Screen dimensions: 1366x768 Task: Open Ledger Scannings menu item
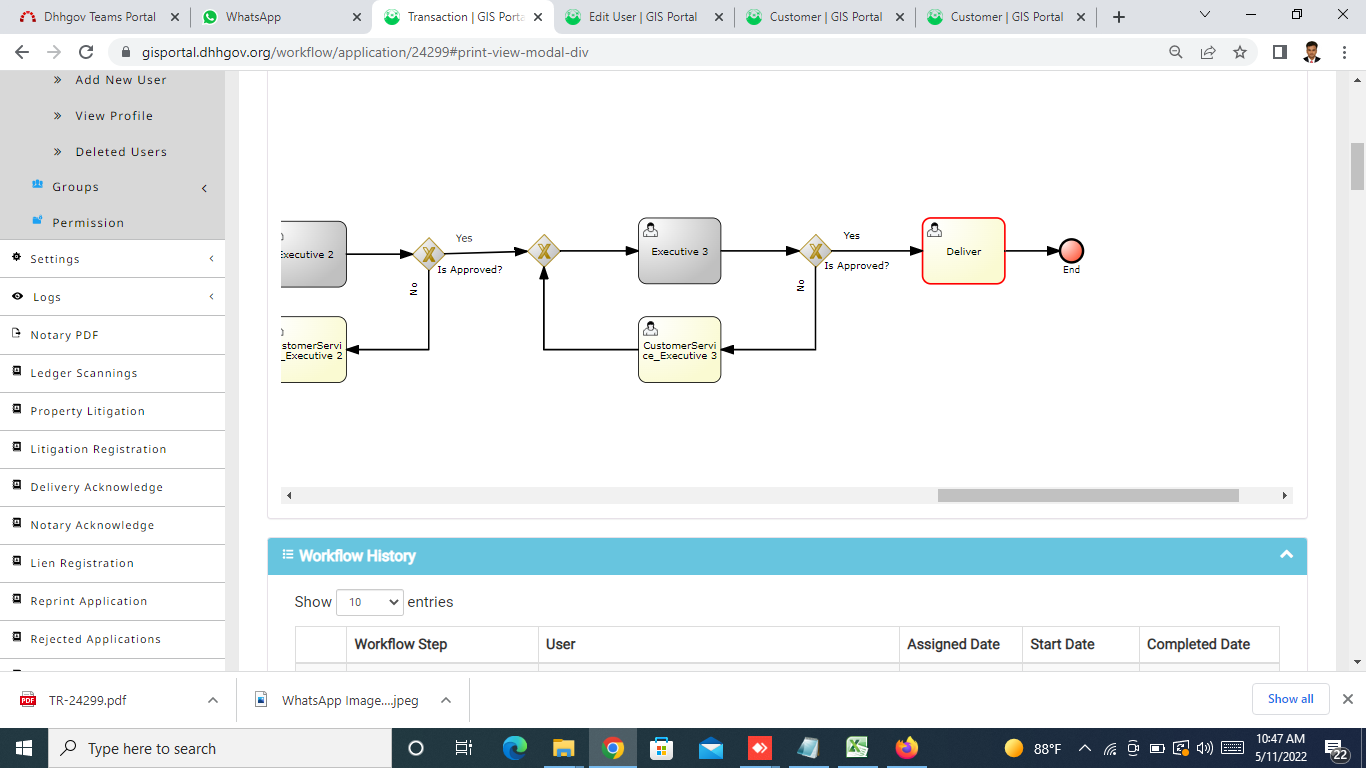[84, 373]
